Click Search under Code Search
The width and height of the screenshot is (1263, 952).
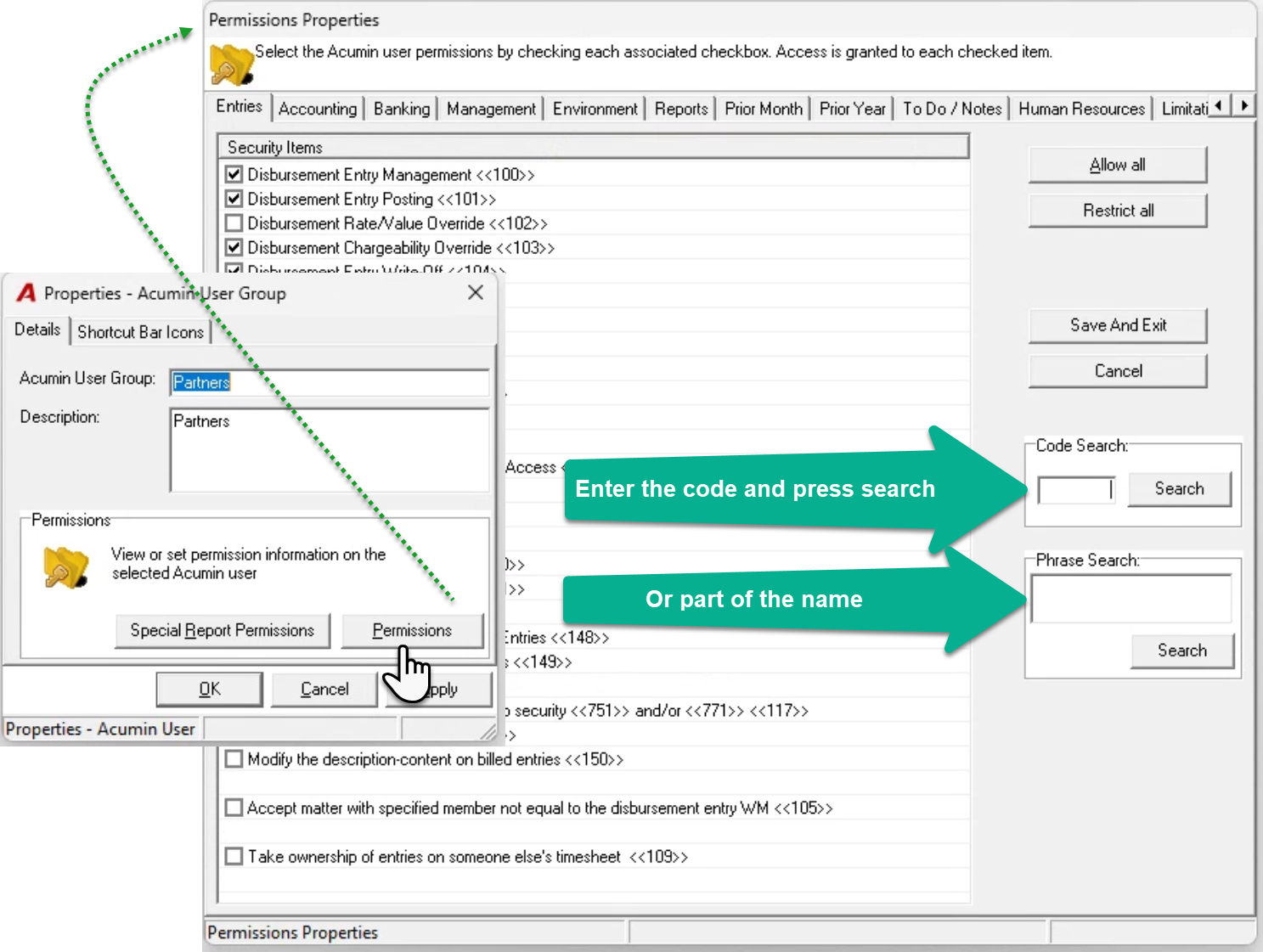(1180, 489)
